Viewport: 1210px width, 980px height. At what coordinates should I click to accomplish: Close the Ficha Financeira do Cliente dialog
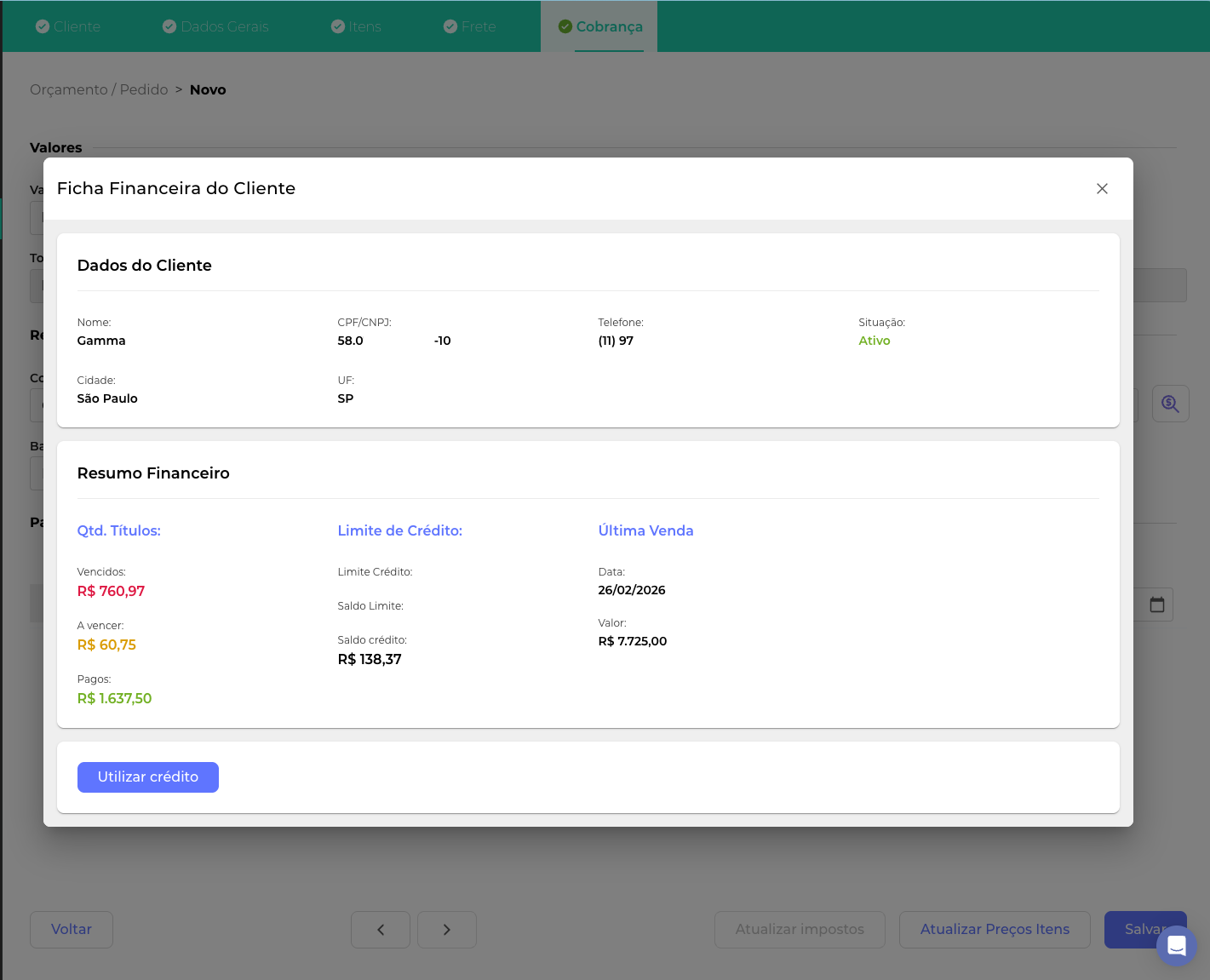[1102, 189]
